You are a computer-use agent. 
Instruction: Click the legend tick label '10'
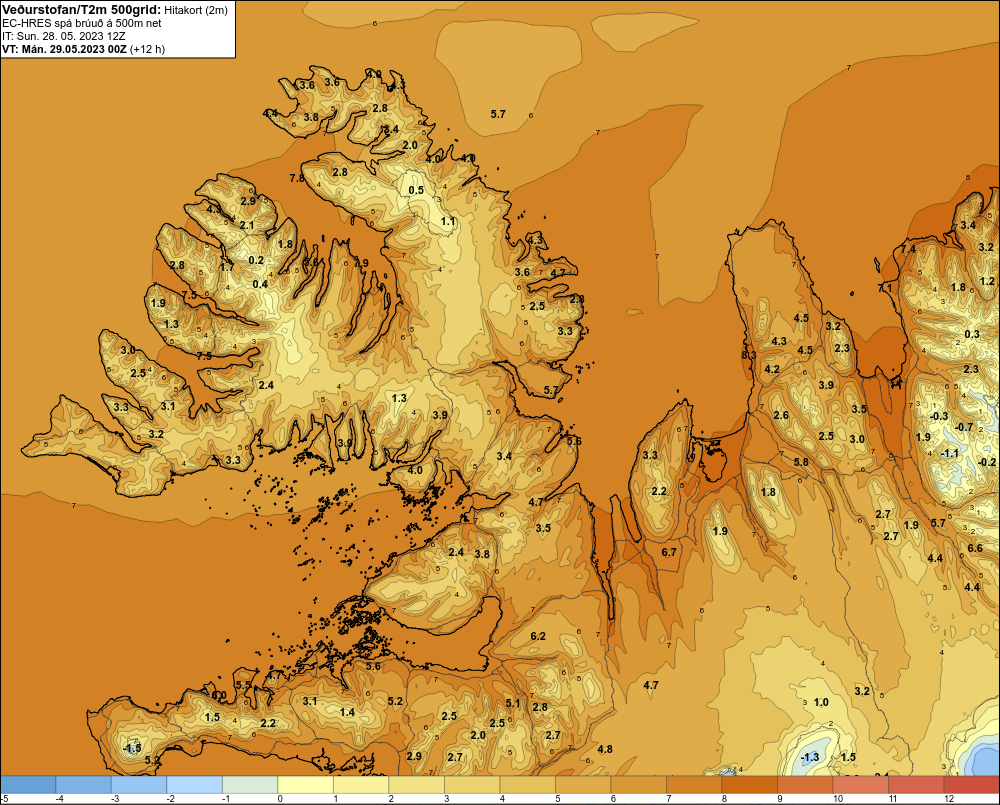[x=838, y=799]
